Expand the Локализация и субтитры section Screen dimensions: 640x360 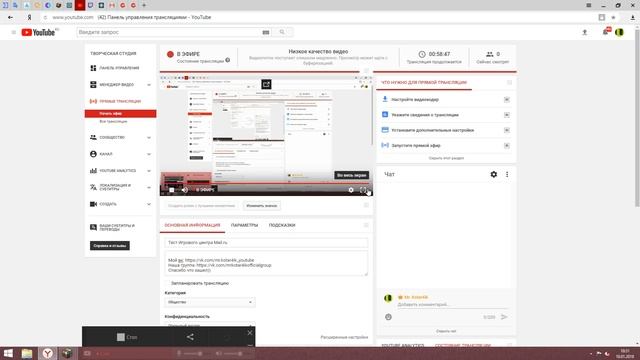point(149,187)
